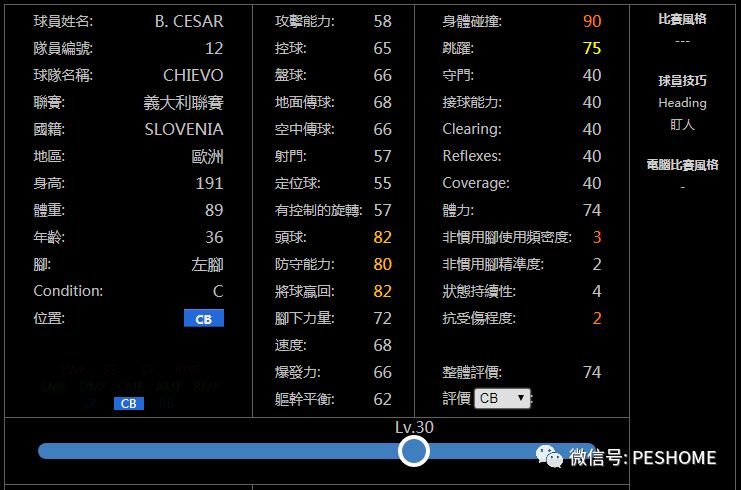Click the 定位球 value 55
Image resolution: width=741 pixels, height=490 pixels.
tap(382, 183)
